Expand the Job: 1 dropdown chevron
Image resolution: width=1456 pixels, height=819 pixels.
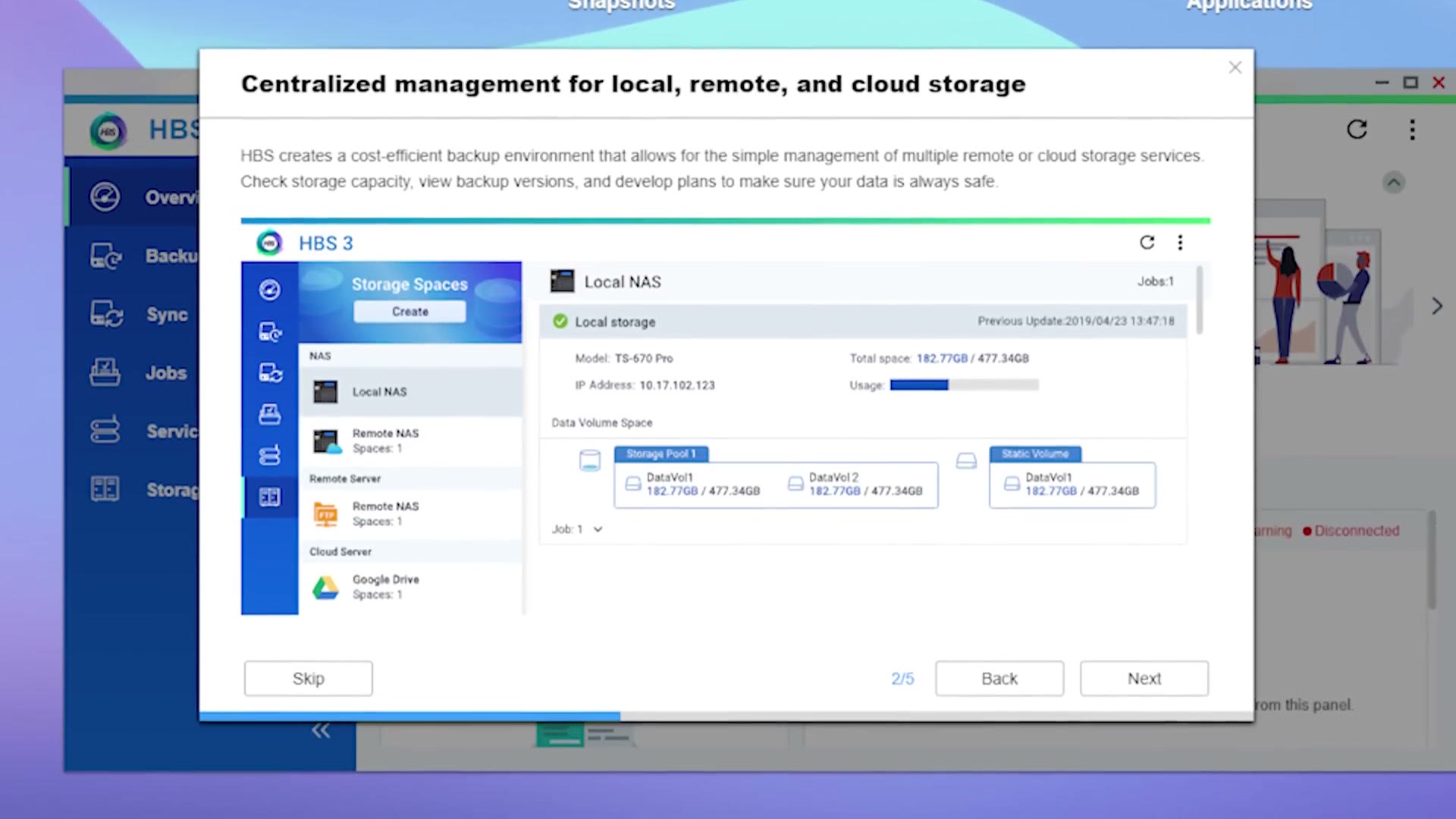click(598, 529)
